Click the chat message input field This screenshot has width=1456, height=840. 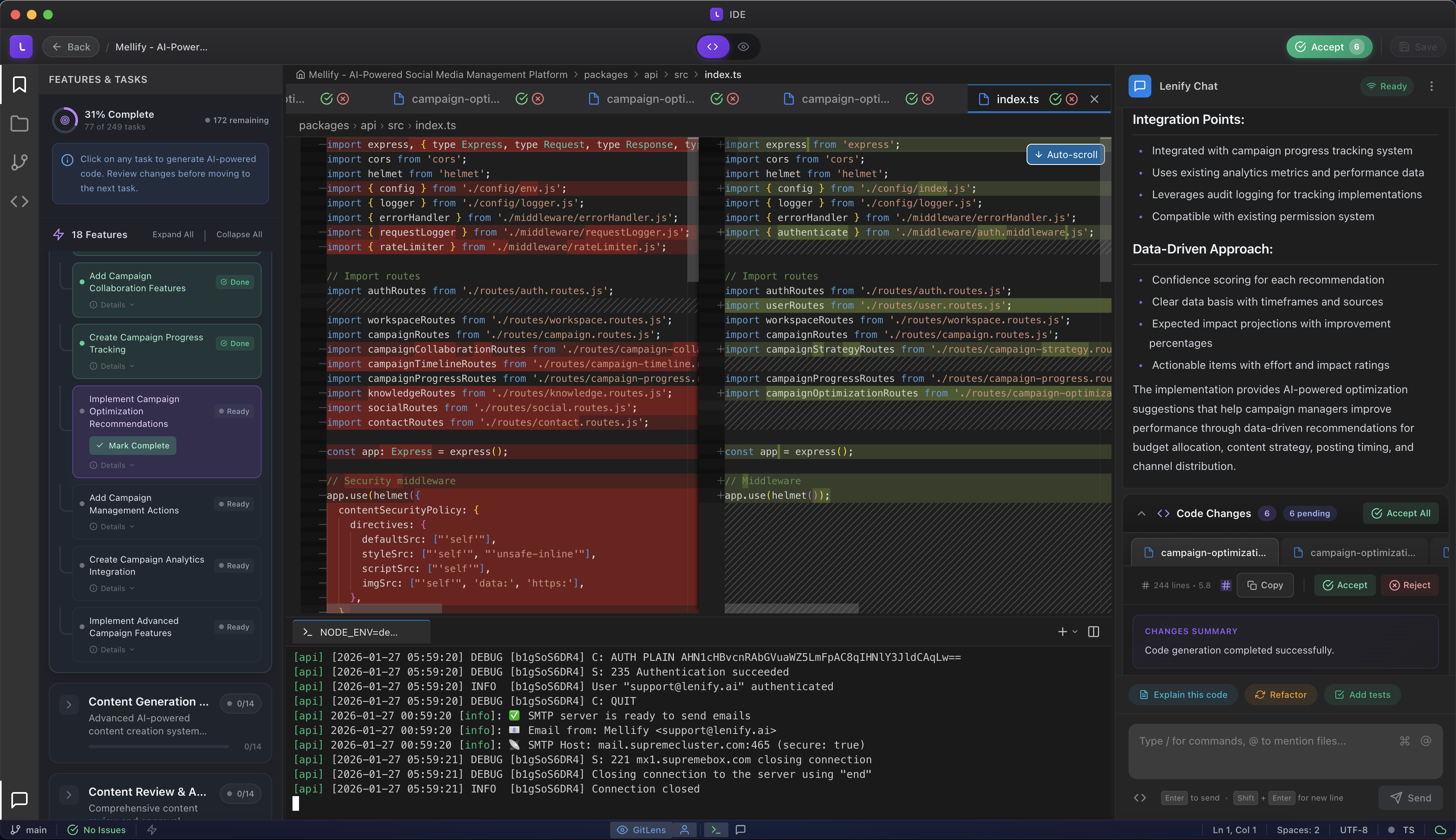[x=1258, y=750]
